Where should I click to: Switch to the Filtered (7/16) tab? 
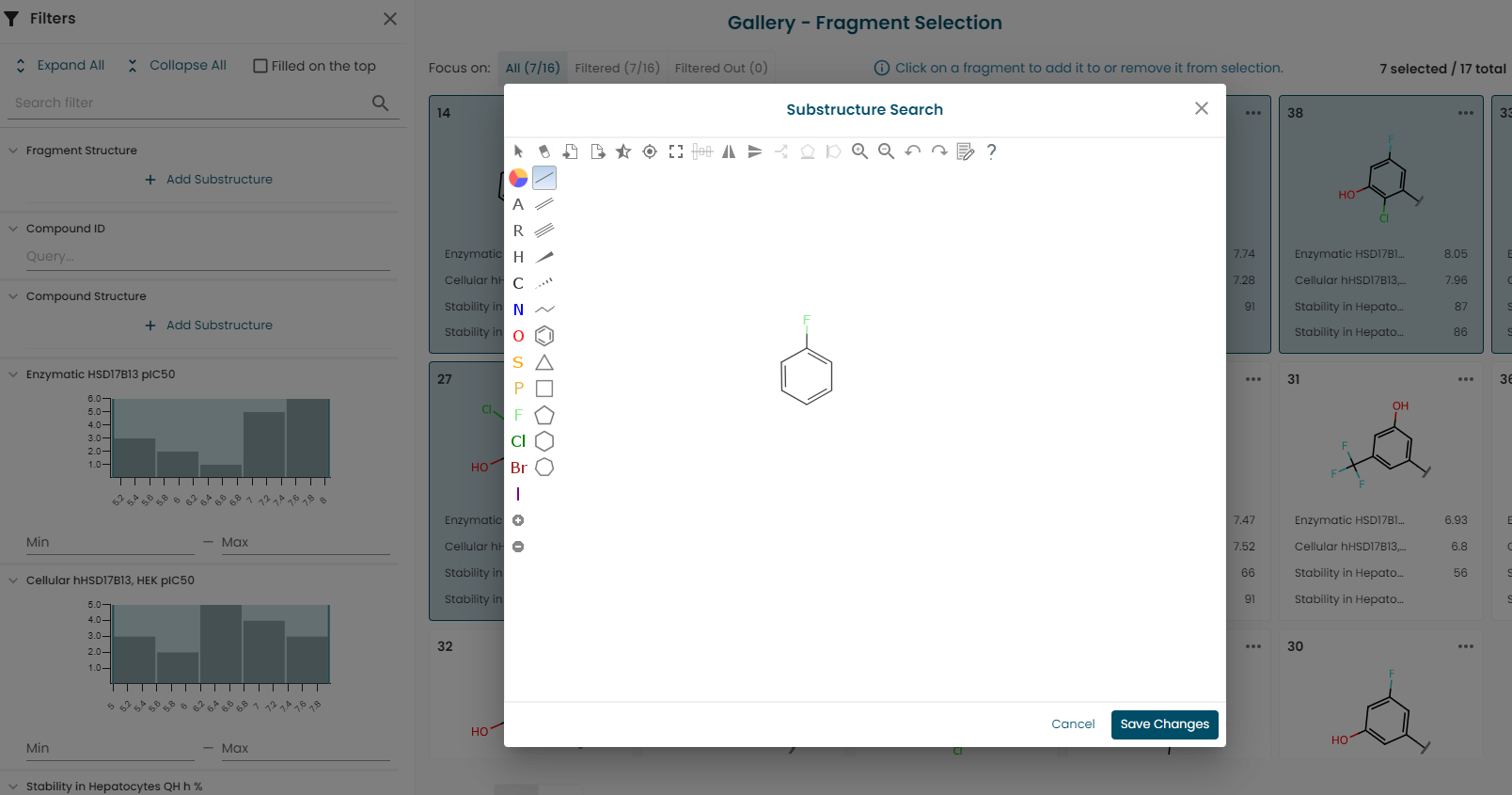coord(617,68)
